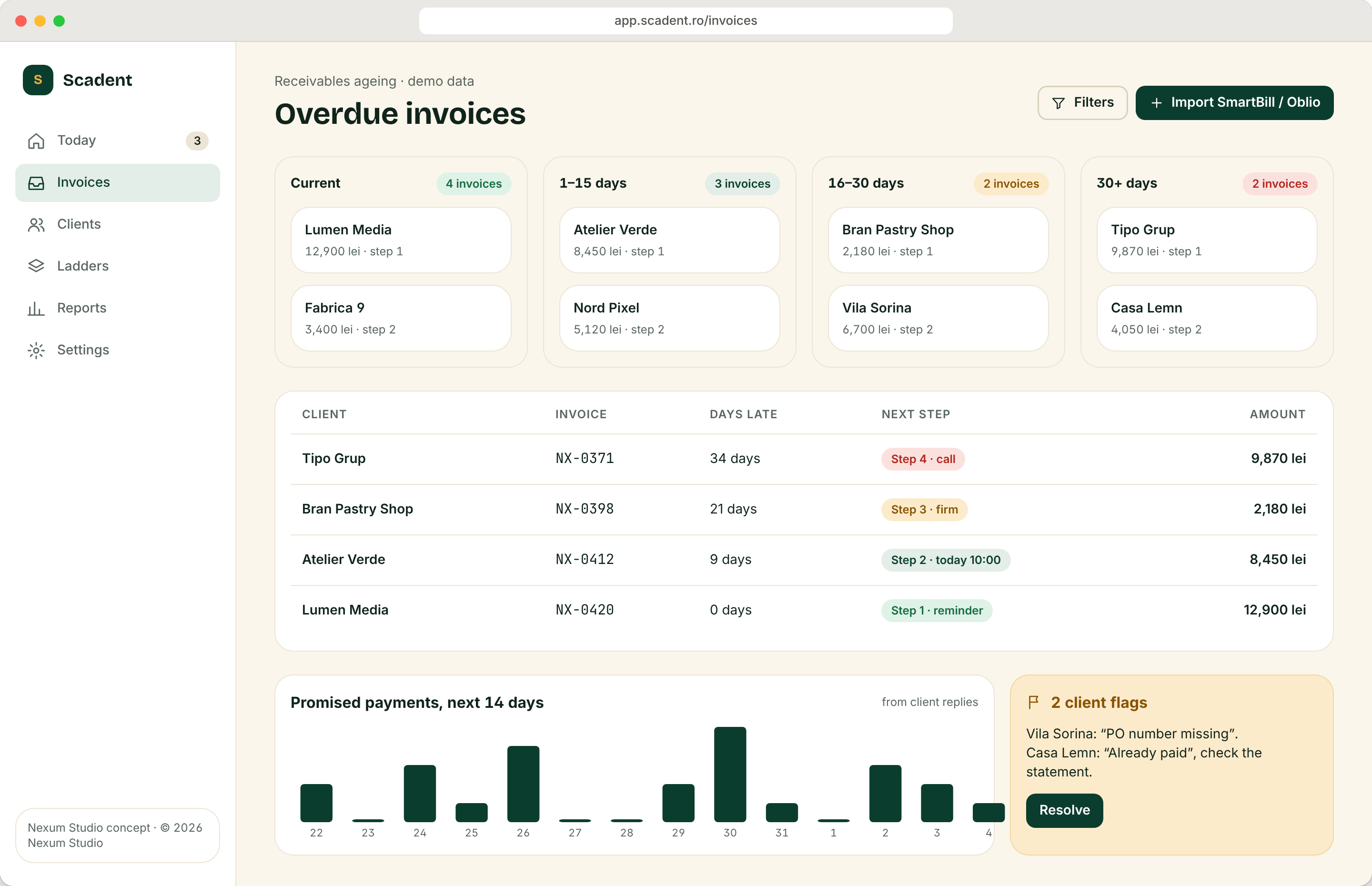The image size is (1372, 886).
Task: Click the Invoices inbox icon
Action: [x=36, y=183]
